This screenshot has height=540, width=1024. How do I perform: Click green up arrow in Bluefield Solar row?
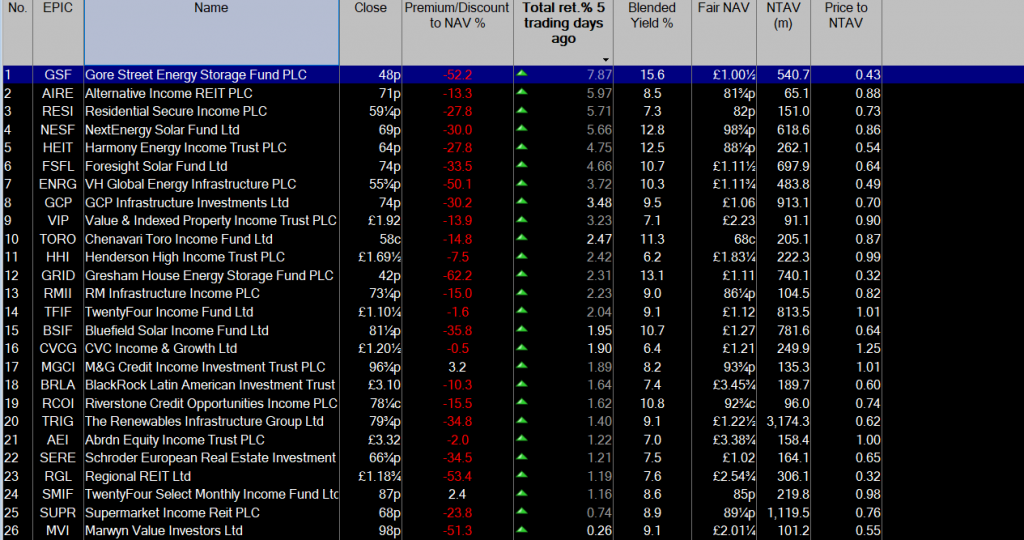click(x=522, y=330)
